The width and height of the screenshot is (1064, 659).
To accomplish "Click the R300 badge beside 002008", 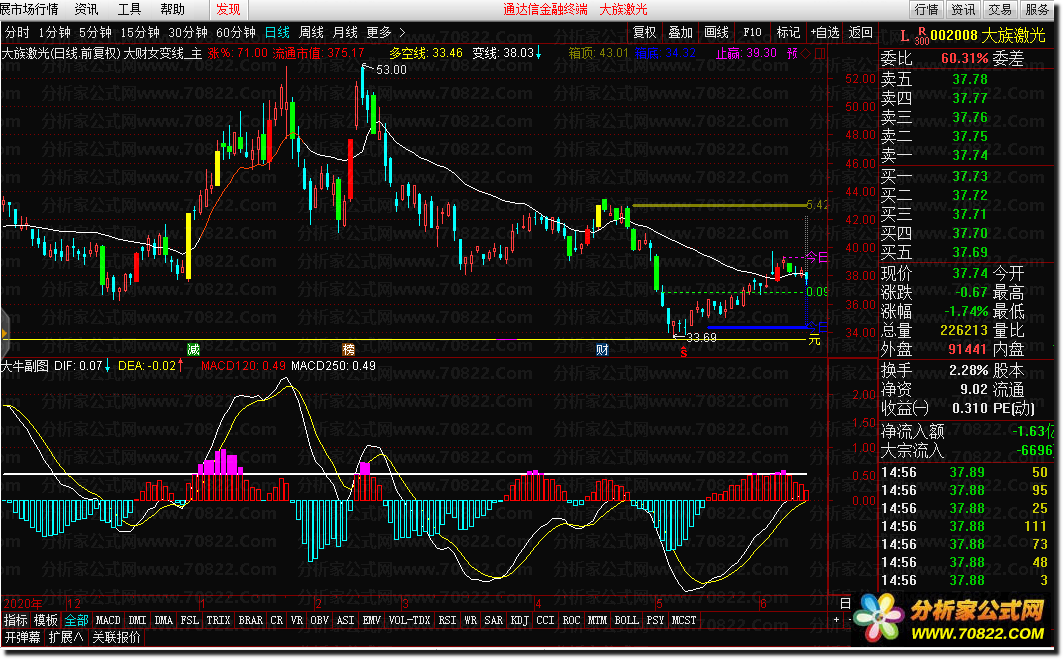I will point(922,36).
